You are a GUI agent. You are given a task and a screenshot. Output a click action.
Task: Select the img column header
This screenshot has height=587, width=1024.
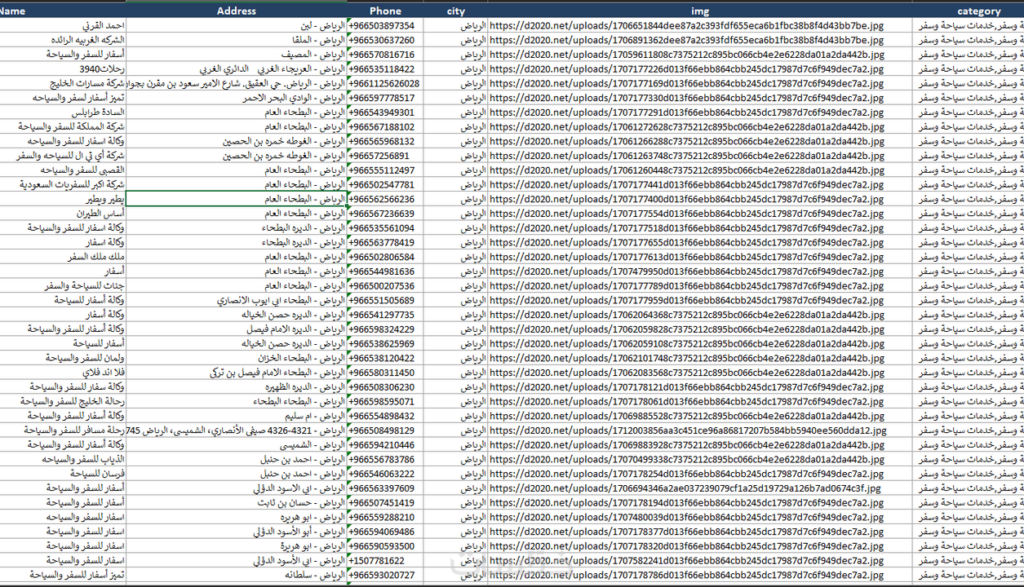tap(699, 10)
